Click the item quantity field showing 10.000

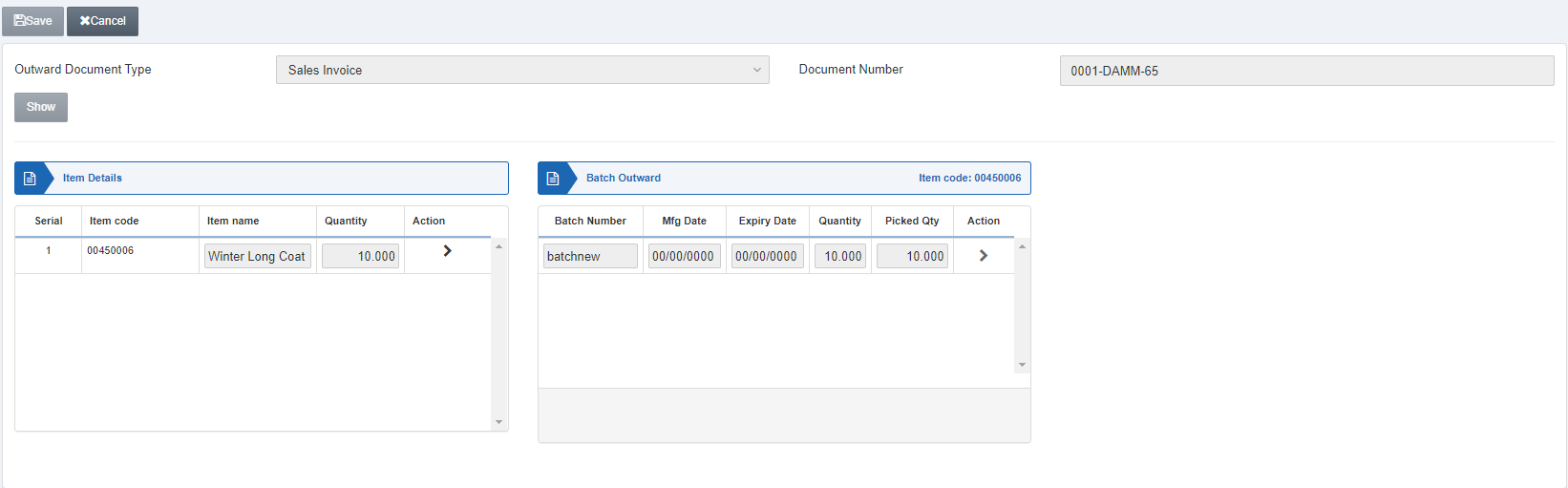[360, 256]
